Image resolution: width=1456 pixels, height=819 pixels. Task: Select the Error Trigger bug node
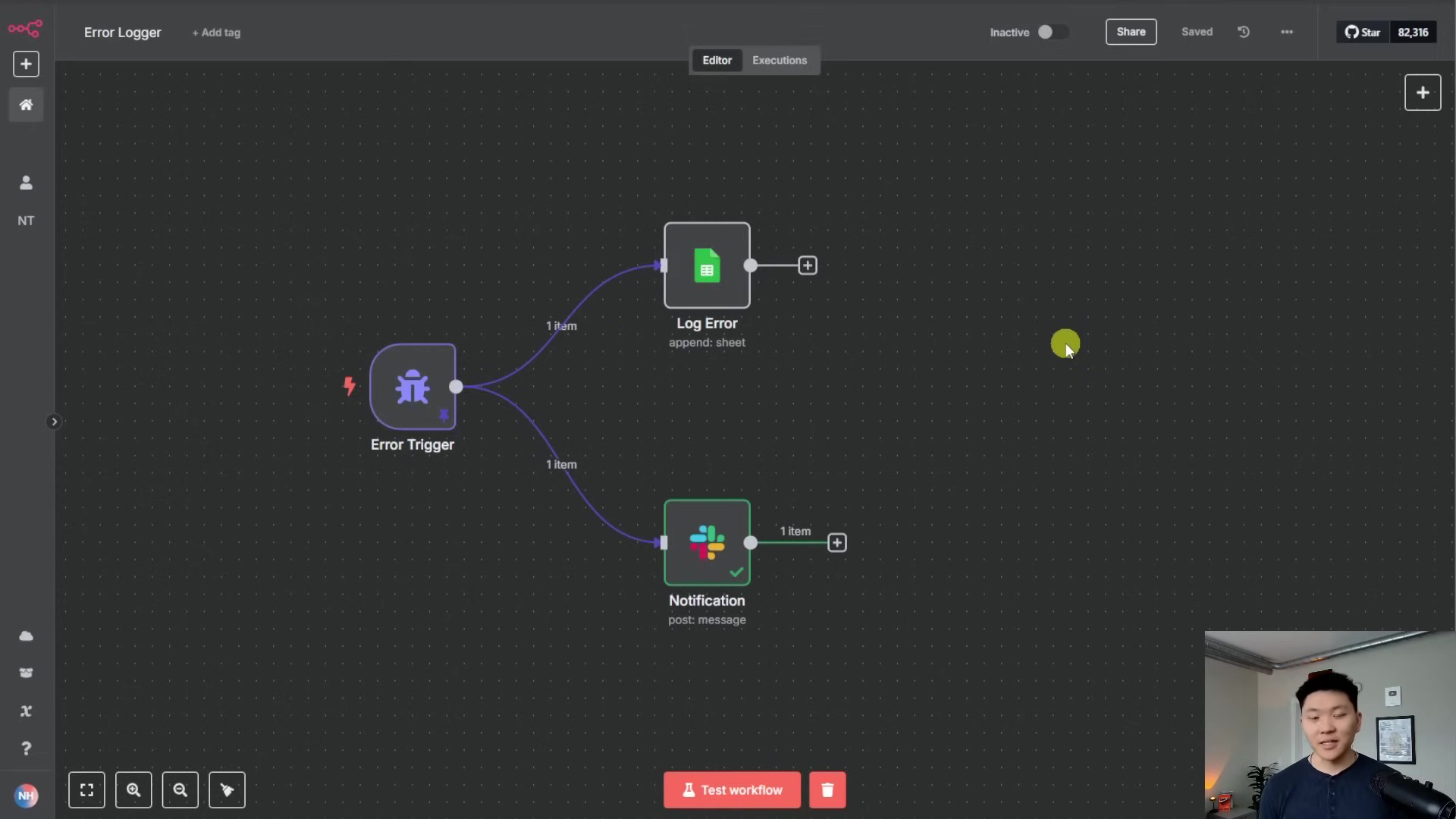pos(413,387)
